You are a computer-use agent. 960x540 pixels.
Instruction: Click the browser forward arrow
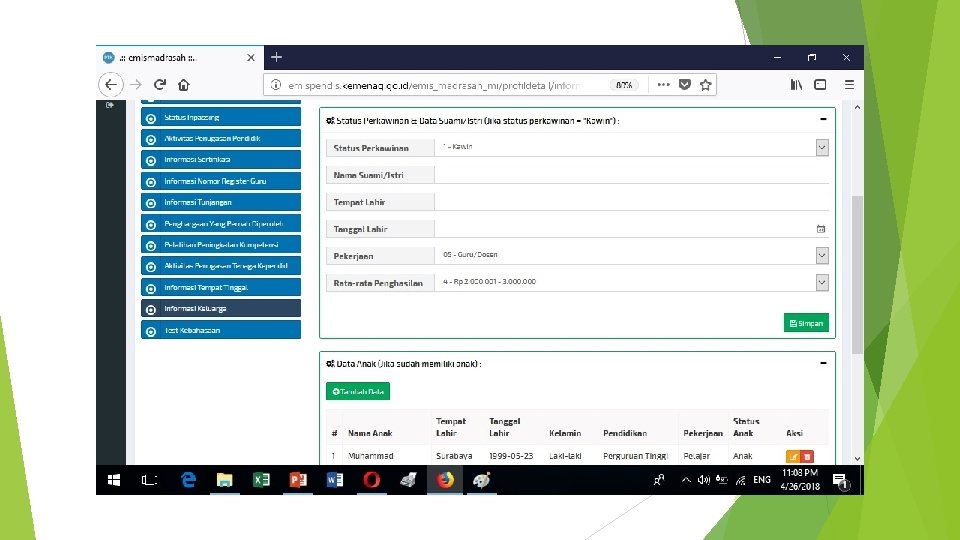[x=136, y=85]
